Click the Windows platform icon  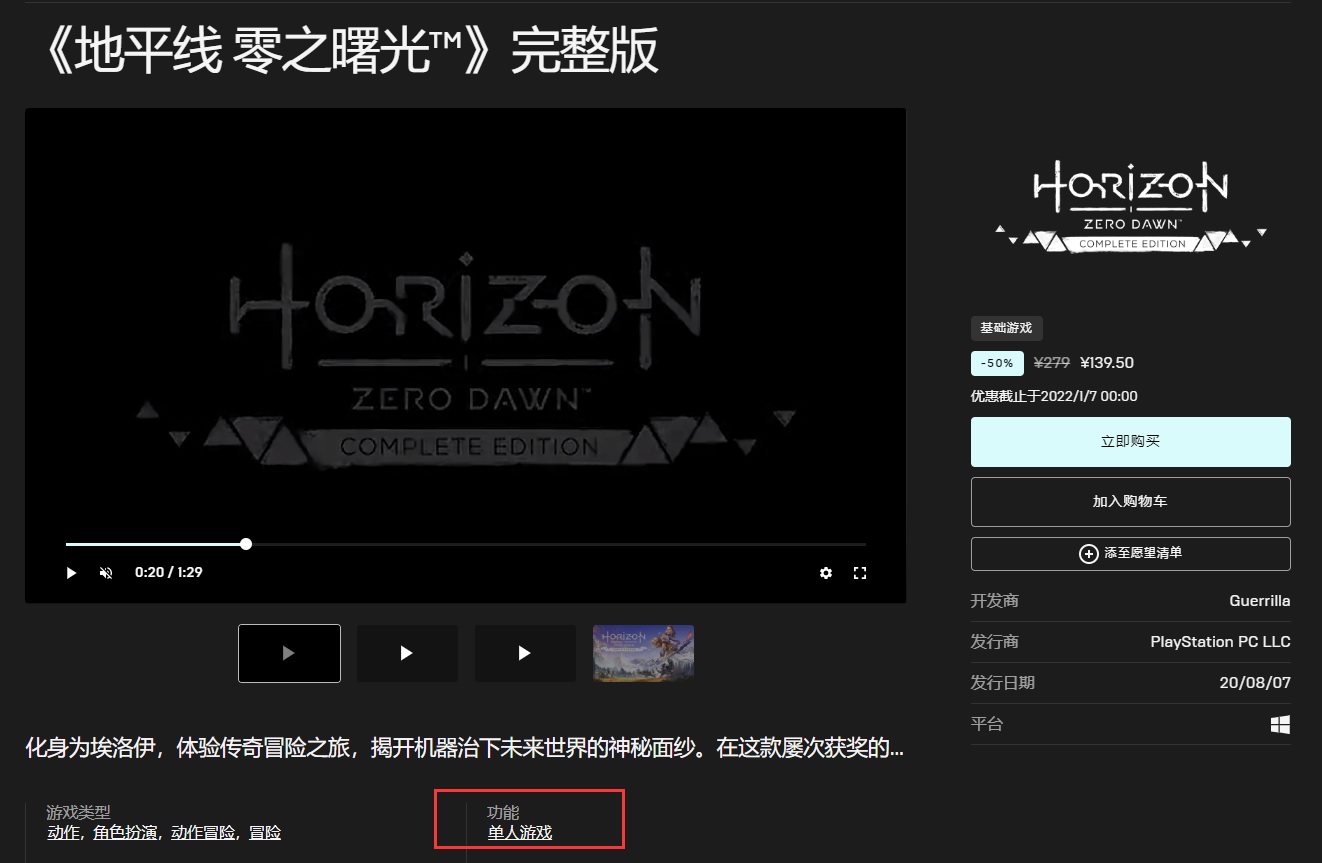(1280, 724)
